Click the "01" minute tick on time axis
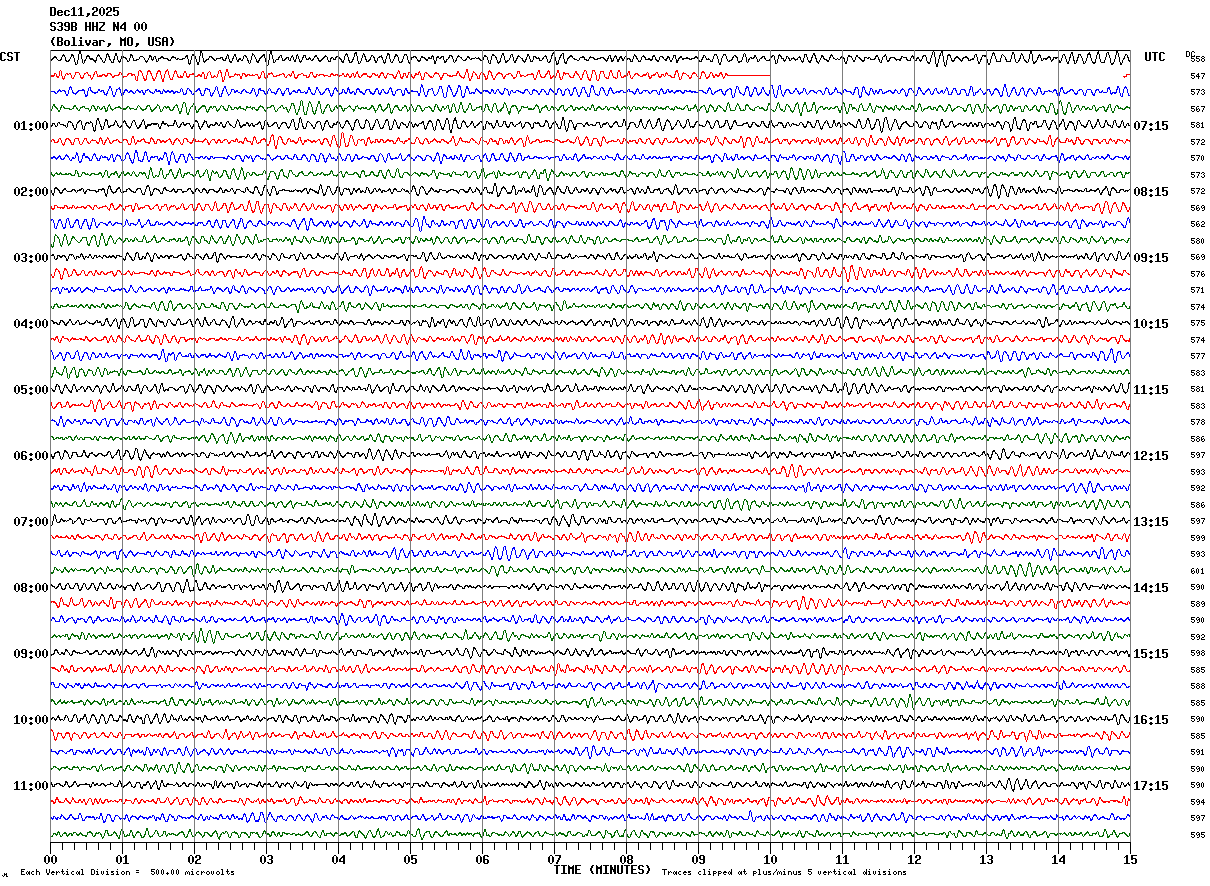 pyautogui.click(x=122, y=859)
